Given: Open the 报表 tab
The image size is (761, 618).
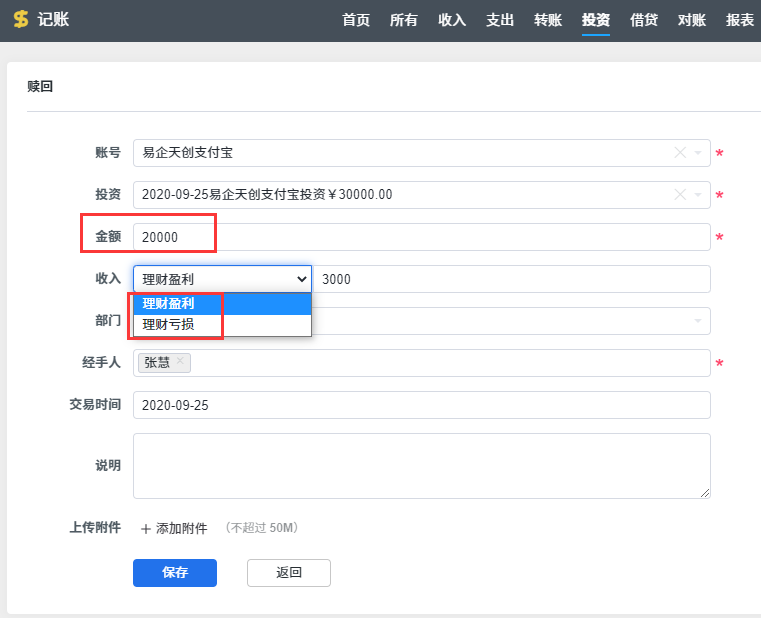Looking at the screenshot, I should [x=740, y=20].
